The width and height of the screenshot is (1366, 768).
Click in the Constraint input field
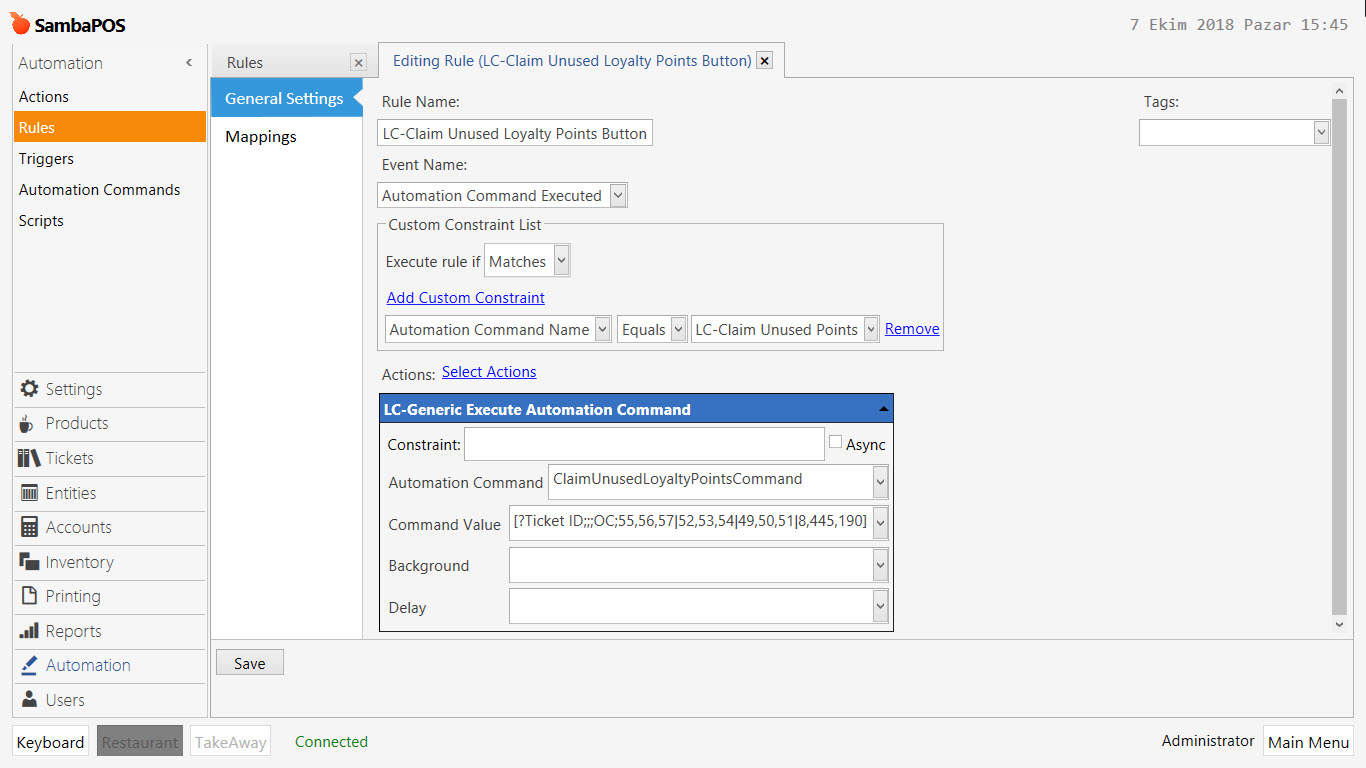tap(644, 444)
